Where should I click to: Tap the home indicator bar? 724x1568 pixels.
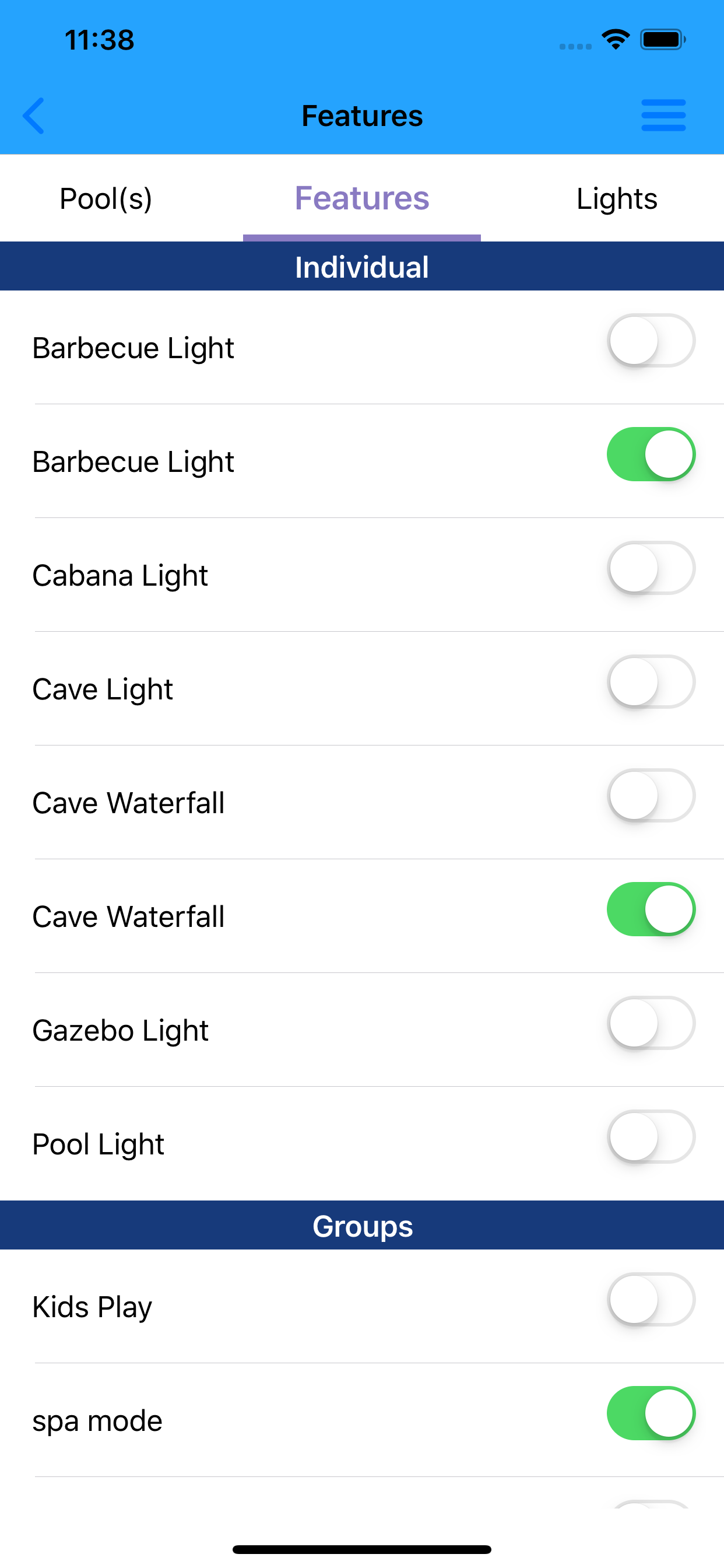pyautogui.click(x=362, y=1549)
